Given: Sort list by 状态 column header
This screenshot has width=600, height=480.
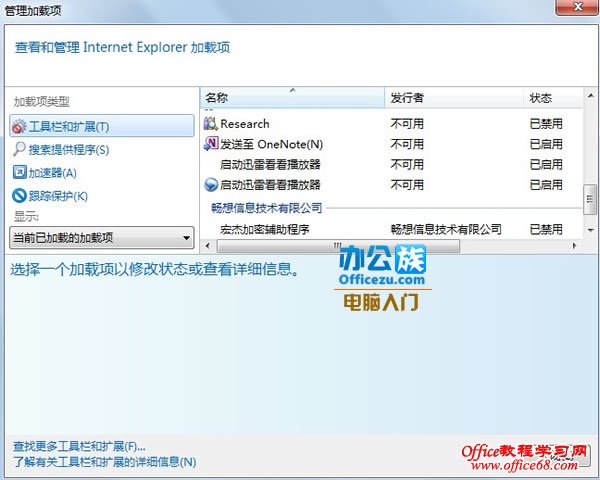Looking at the screenshot, I should coord(553,98).
